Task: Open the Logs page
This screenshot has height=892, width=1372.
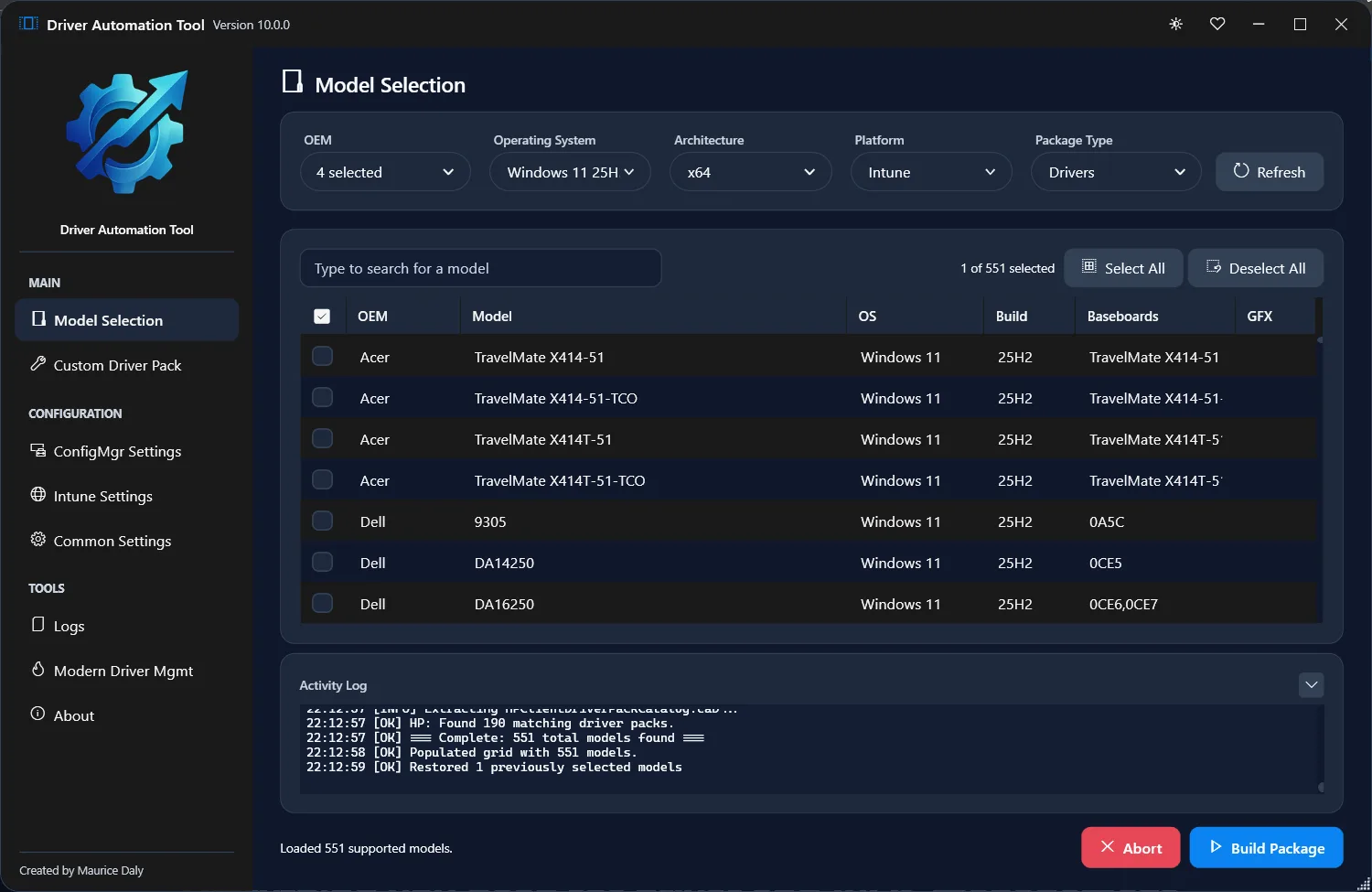Action: 127,626
